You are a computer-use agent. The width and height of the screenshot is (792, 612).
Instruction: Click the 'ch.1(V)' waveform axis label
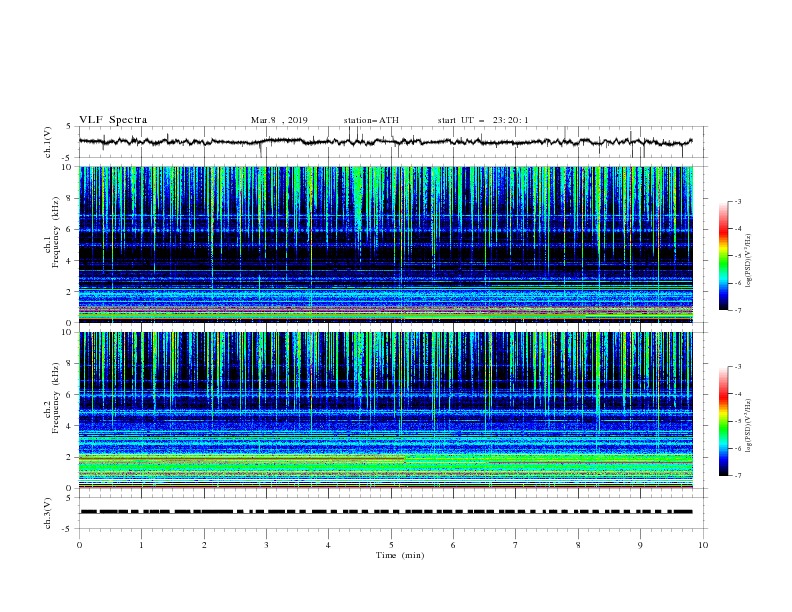[48, 142]
